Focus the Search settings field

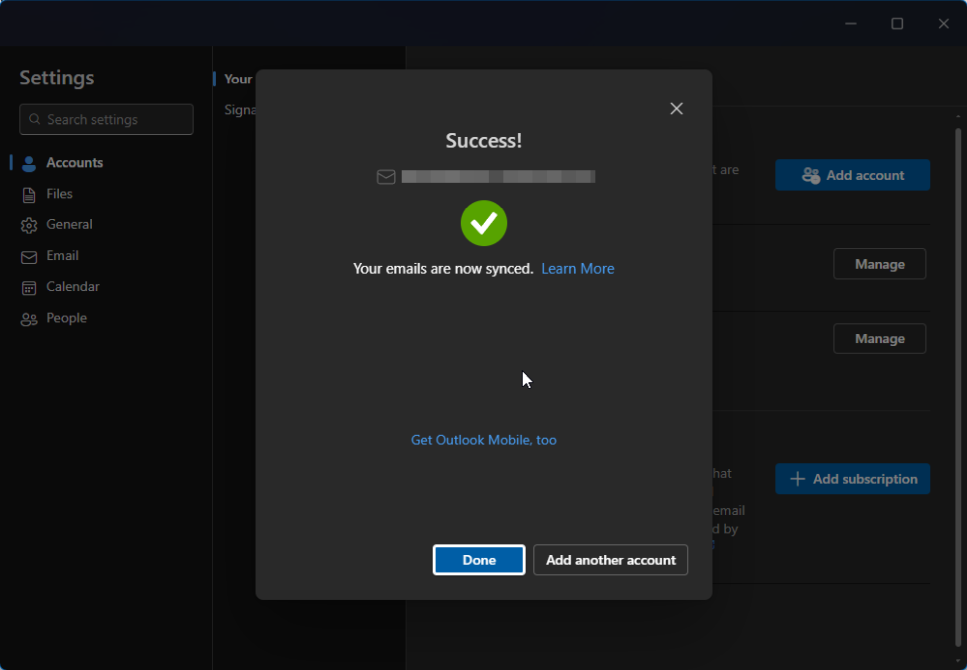106,119
